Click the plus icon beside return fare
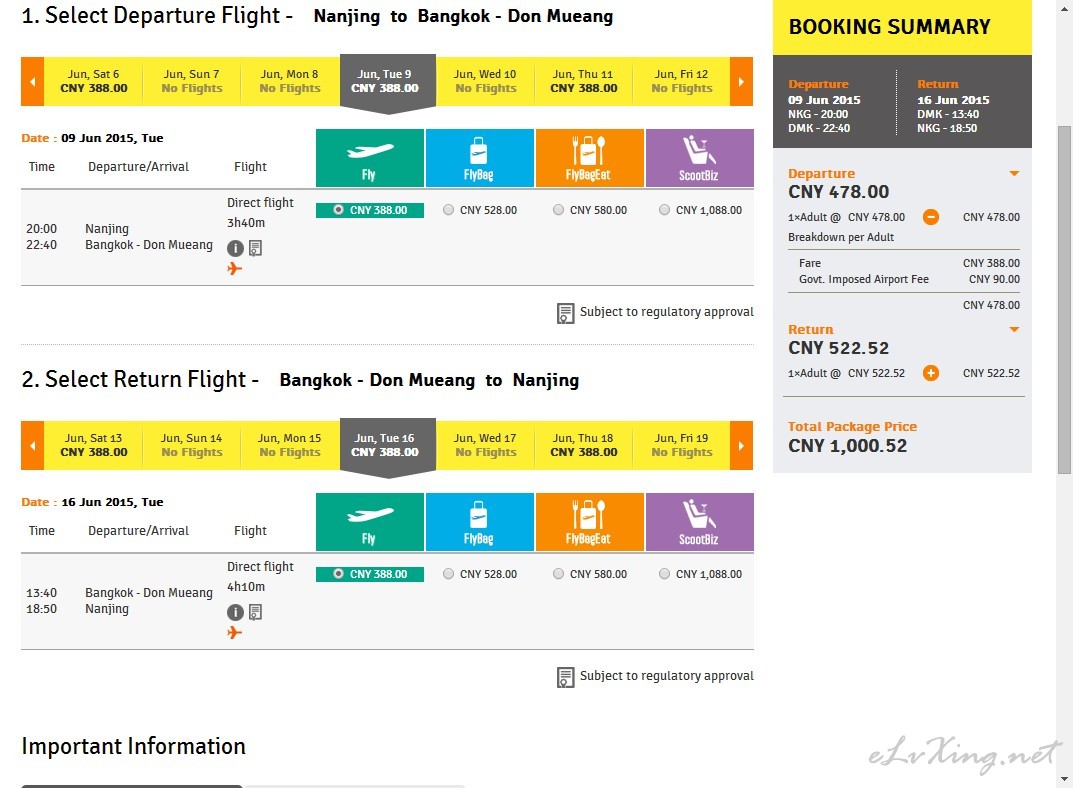The width and height of the screenshot is (1073, 788). (930, 373)
